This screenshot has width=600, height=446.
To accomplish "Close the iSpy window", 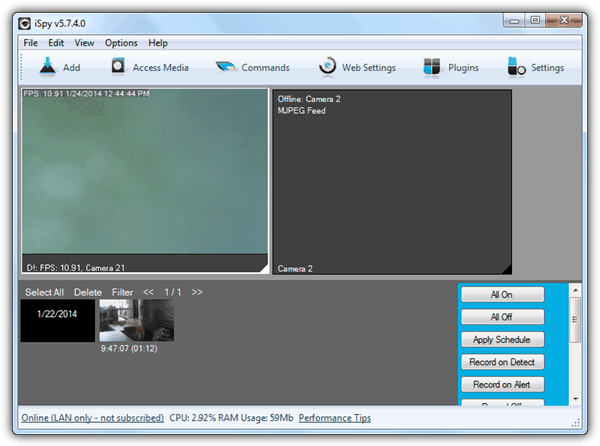I will 564,20.
